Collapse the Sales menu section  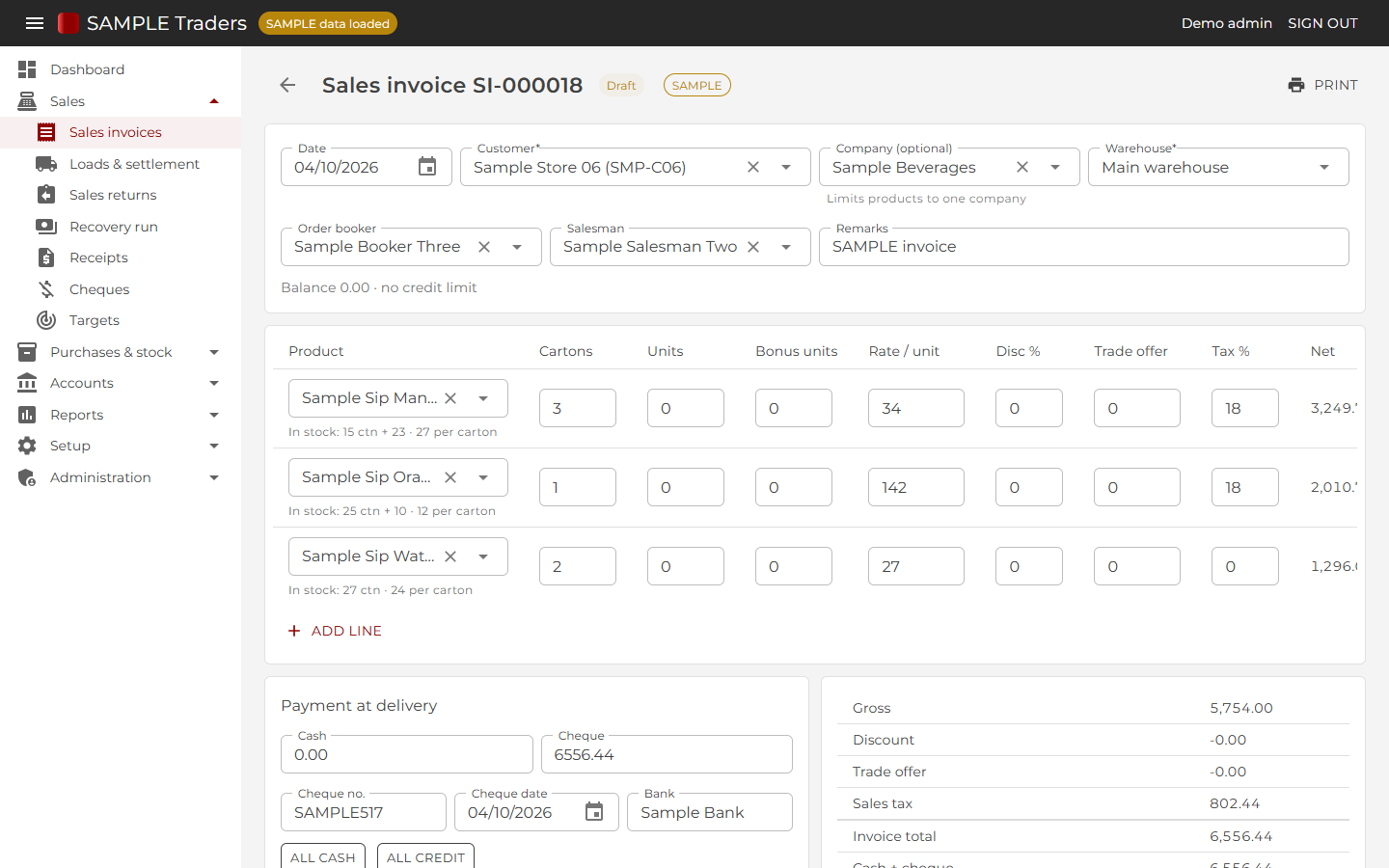click(x=214, y=101)
